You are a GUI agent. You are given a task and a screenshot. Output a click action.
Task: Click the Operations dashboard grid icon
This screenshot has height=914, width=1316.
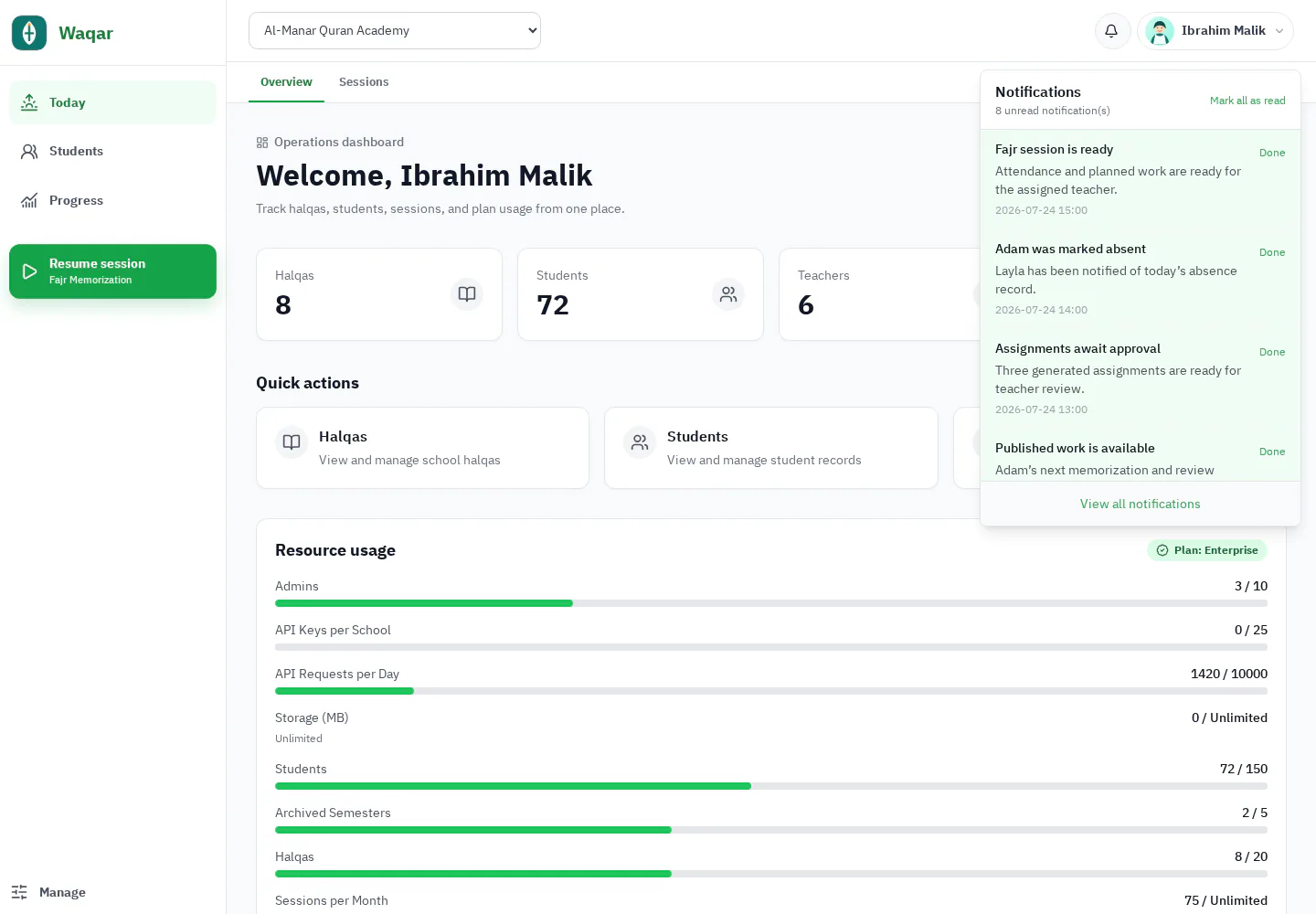coord(262,143)
